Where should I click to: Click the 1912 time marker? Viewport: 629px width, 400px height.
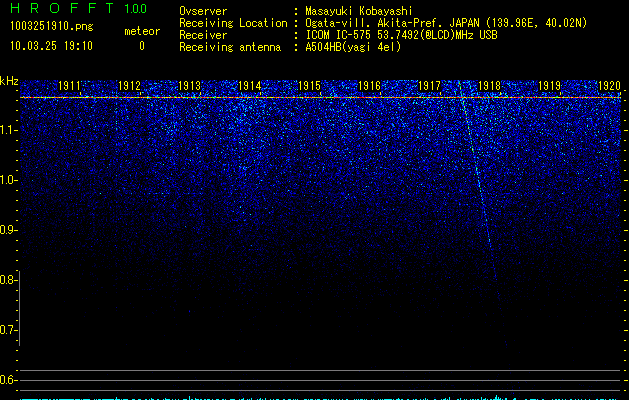[x=129, y=86]
